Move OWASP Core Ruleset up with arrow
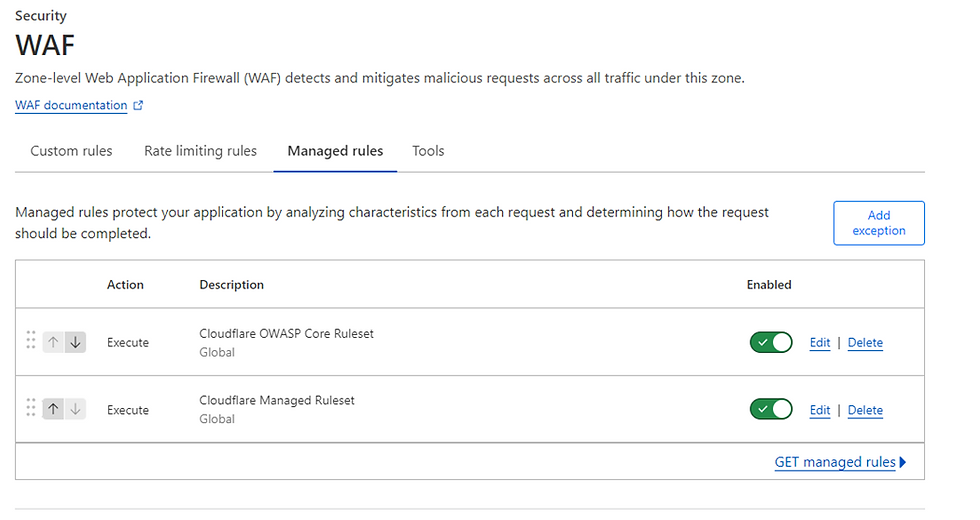980x520 pixels. click(53, 342)
